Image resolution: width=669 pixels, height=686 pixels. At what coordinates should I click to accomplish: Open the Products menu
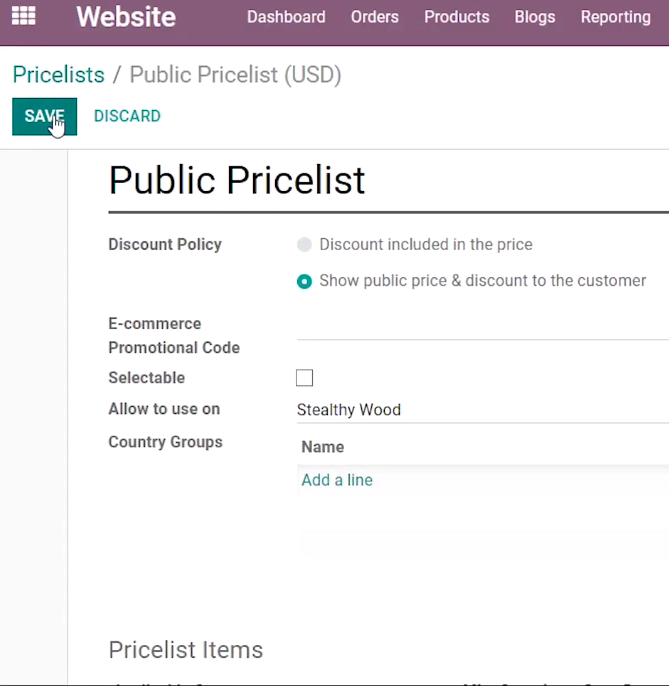click(456, 17)
